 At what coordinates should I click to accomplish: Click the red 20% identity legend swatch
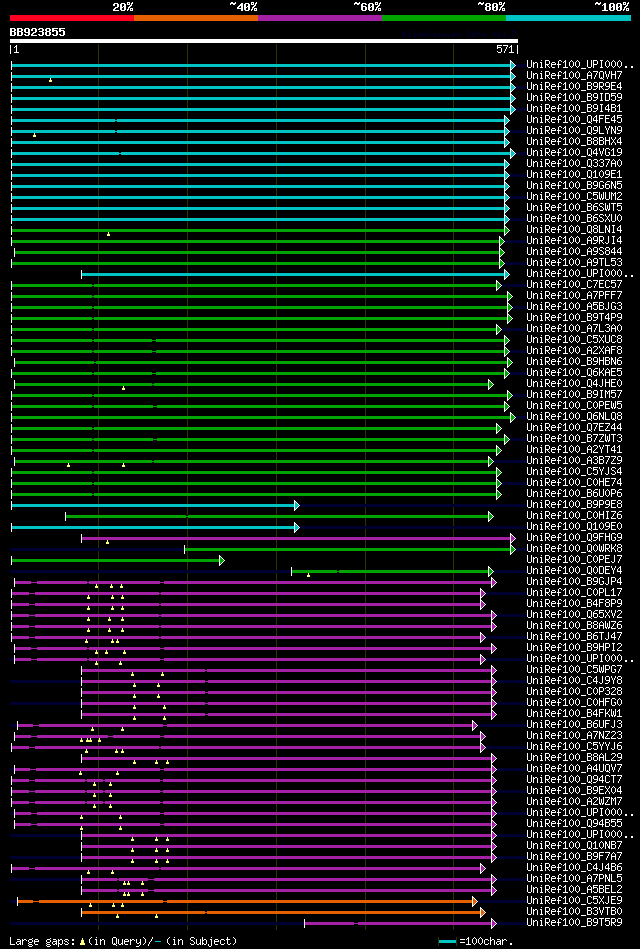pos(71,18)
